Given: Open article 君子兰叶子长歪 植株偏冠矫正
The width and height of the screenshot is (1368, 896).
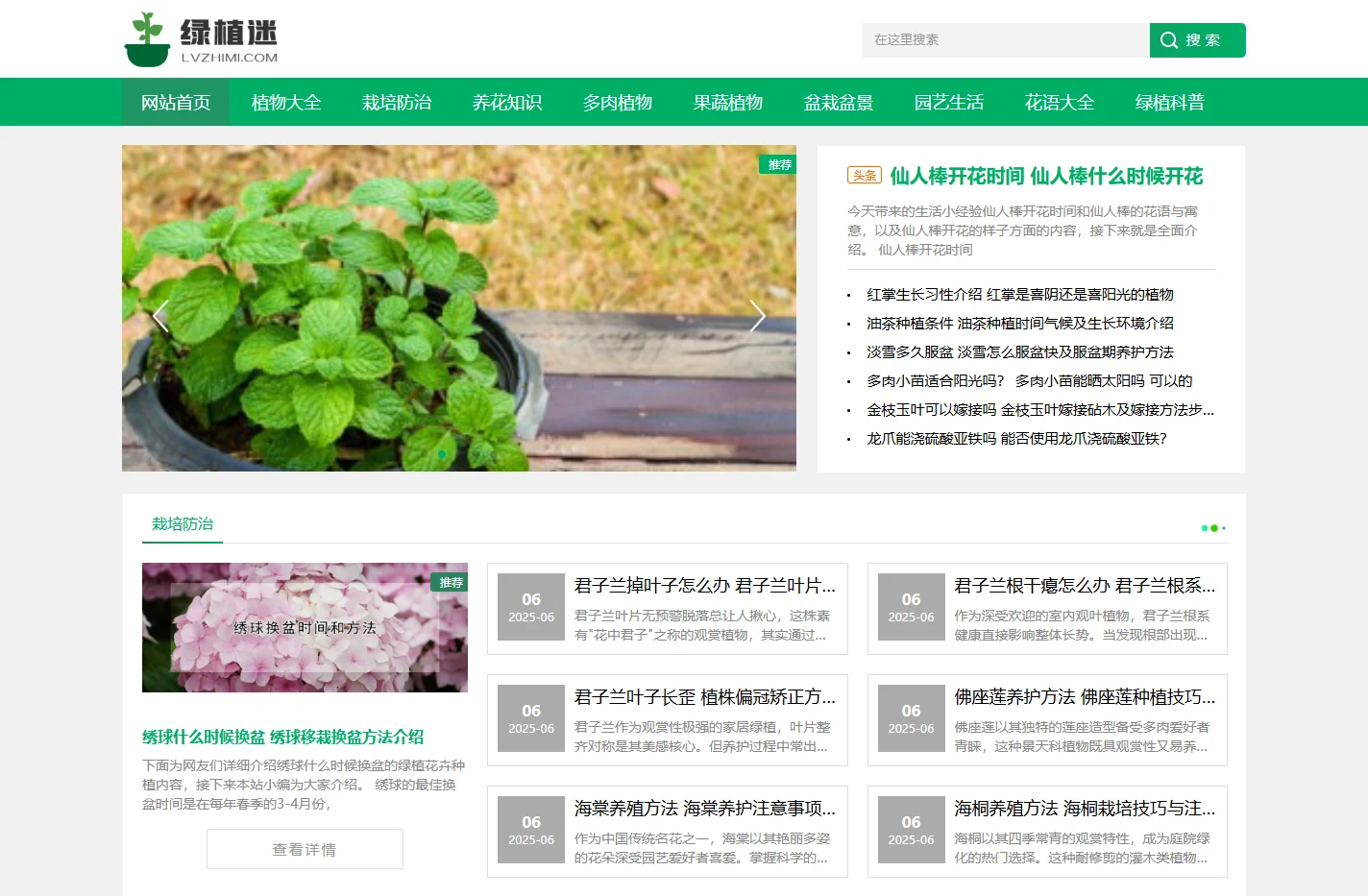Looking at the screenshot, I should pos(705,697).
